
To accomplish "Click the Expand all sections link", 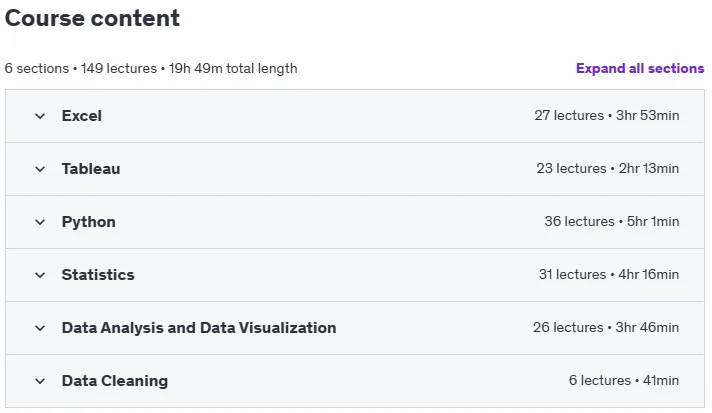I will (x=640, y=69).
